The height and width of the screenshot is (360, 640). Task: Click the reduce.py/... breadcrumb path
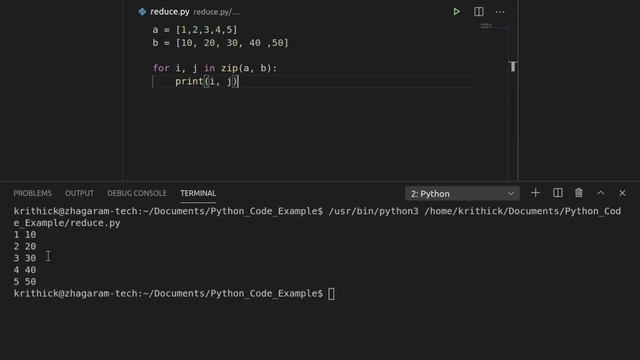[216, 12]
